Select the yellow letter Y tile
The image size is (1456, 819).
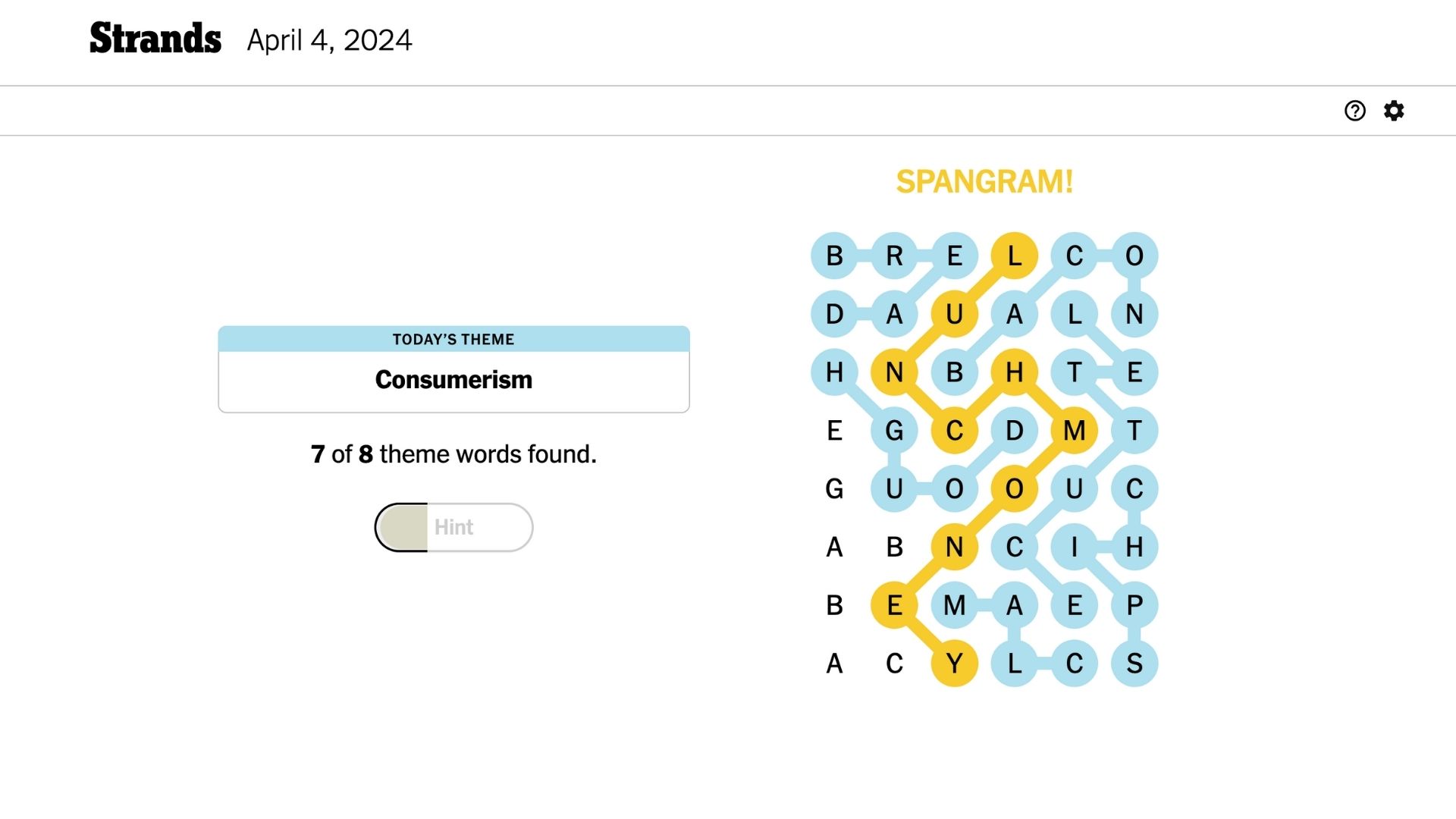click(954, 664)
